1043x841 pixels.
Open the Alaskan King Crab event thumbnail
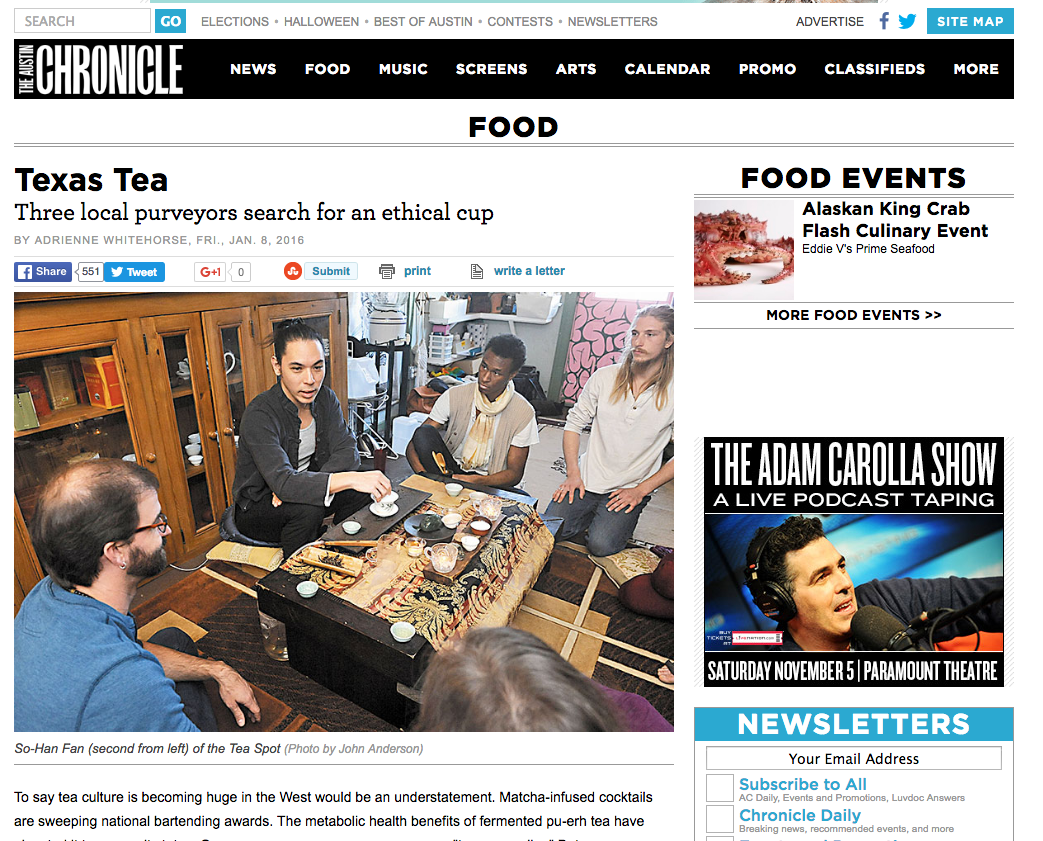coord(744,250)
